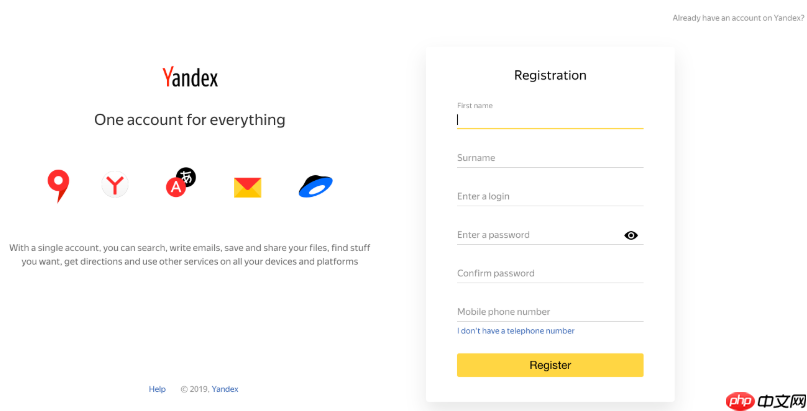
Task: Select the Yandex Translate icon
Action: [180, 183]
